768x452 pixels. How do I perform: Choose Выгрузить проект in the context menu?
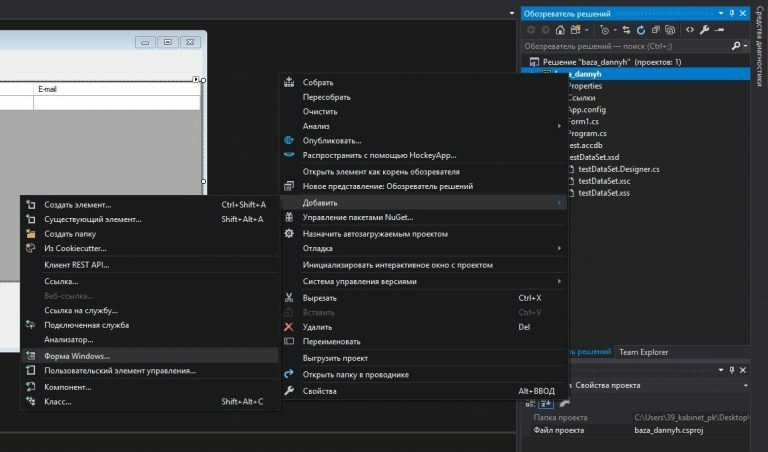pyautogui.click(x=423, y=358)
